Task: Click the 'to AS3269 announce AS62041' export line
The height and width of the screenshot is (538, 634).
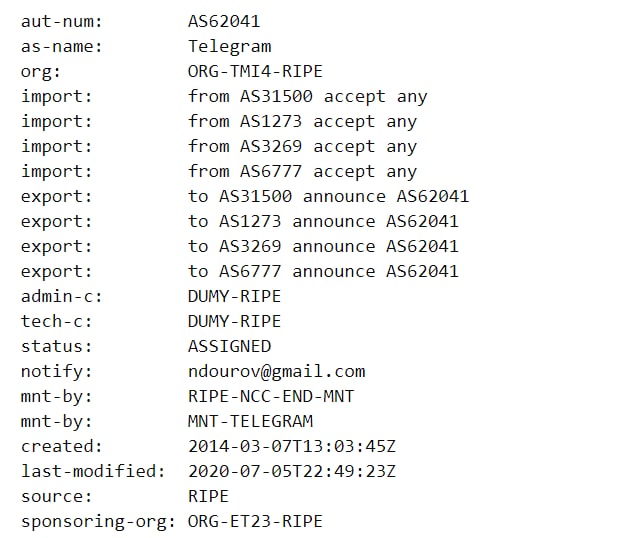Action: (323, 246)
